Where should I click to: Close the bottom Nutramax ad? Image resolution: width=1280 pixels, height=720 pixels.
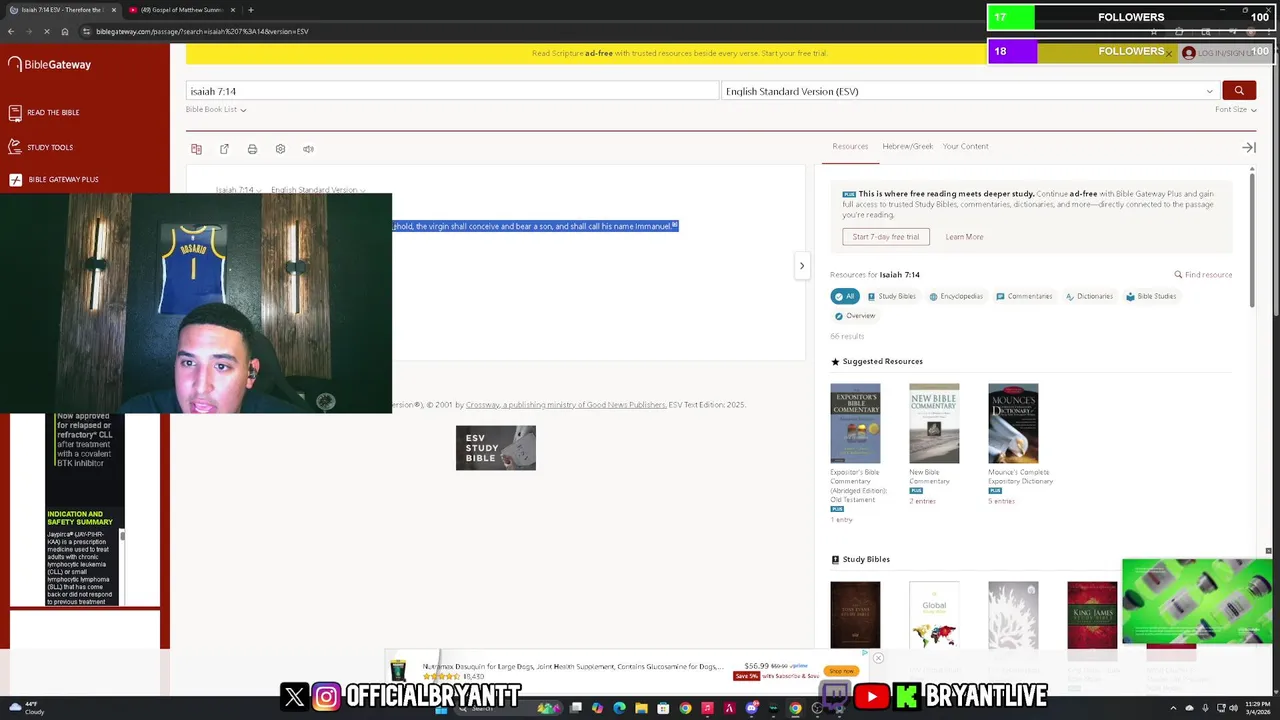[878, 658]
